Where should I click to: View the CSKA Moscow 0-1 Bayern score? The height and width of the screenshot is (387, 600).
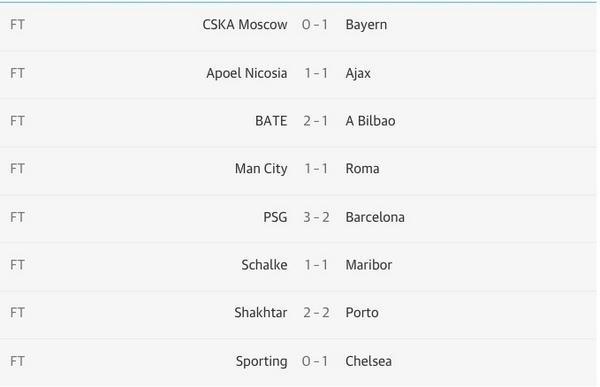pos(315,25)
